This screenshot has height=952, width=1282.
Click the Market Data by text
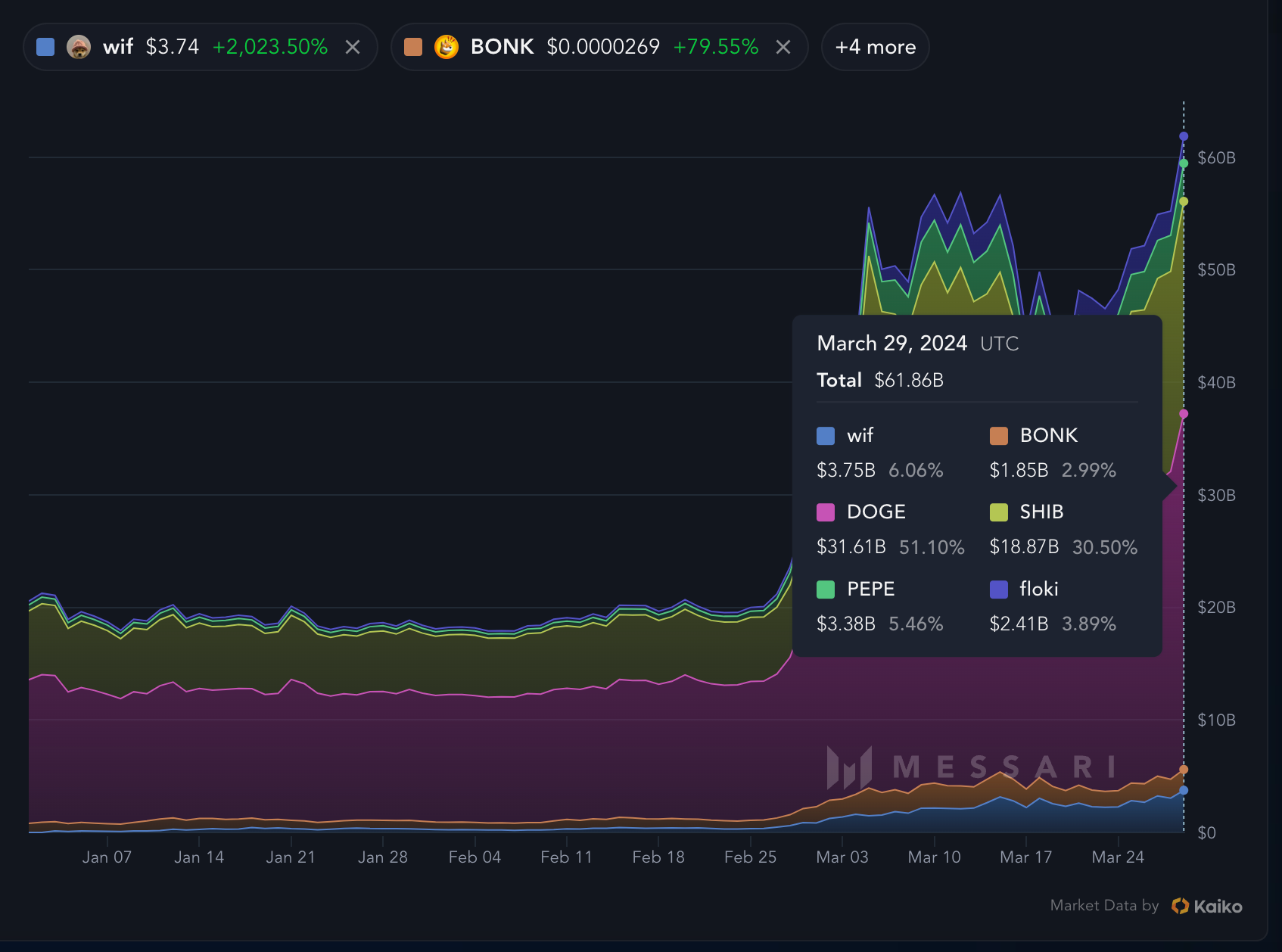point(1103,906)
